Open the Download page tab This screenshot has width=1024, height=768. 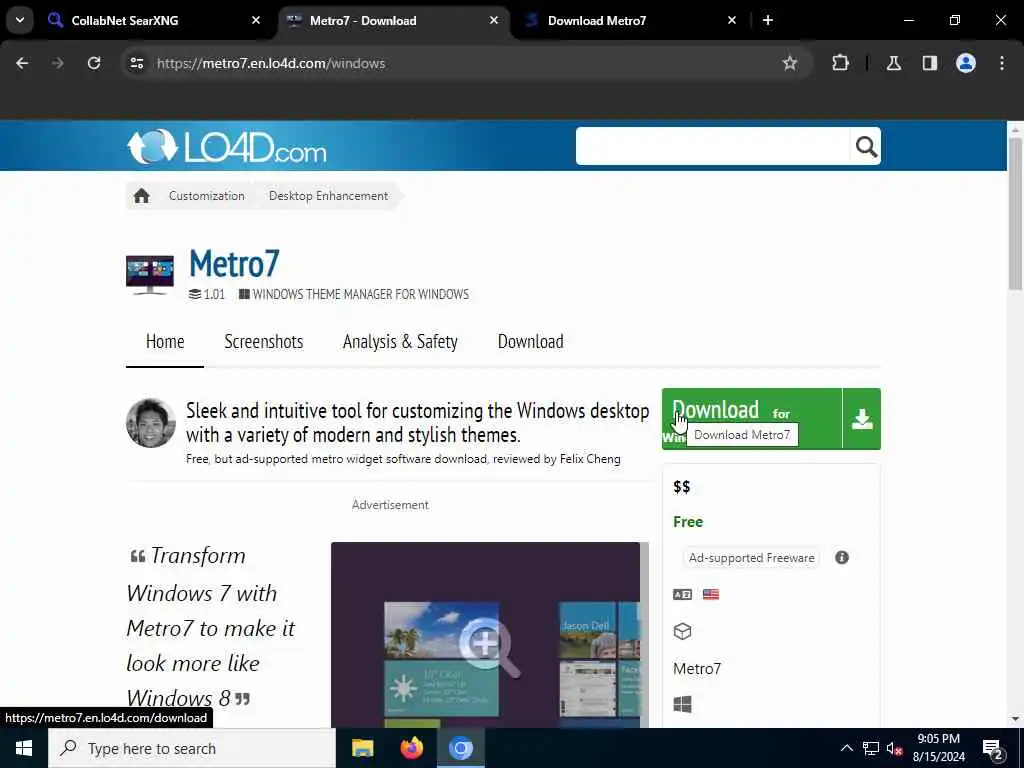click(x=530, y=342)
